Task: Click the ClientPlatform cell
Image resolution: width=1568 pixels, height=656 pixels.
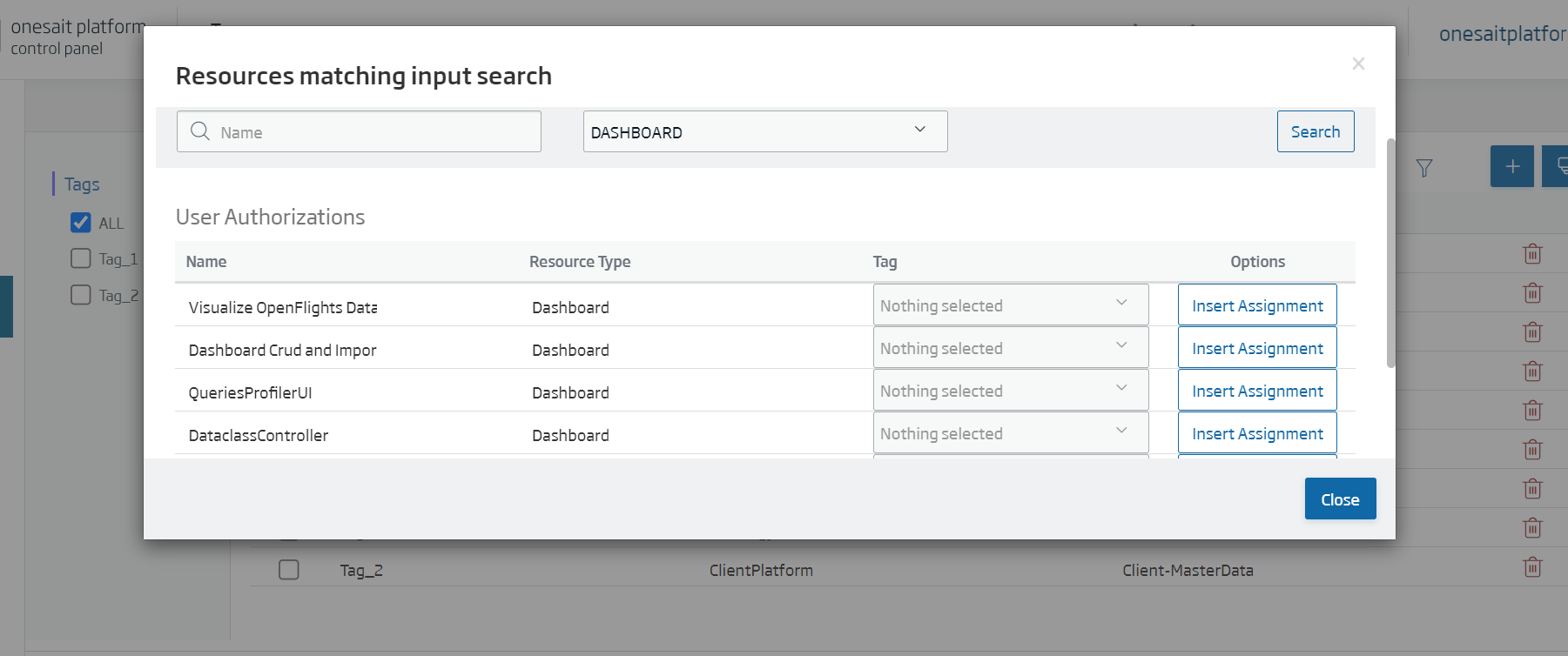Action: point(761,570)
